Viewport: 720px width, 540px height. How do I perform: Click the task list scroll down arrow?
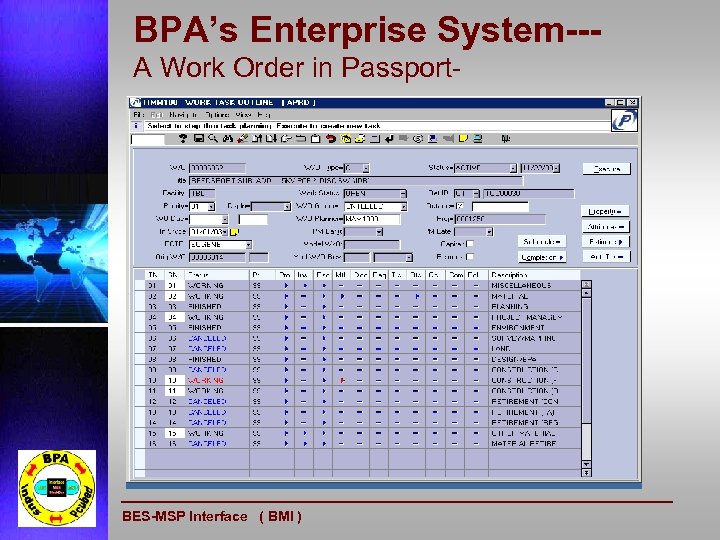tap(586, 464)
